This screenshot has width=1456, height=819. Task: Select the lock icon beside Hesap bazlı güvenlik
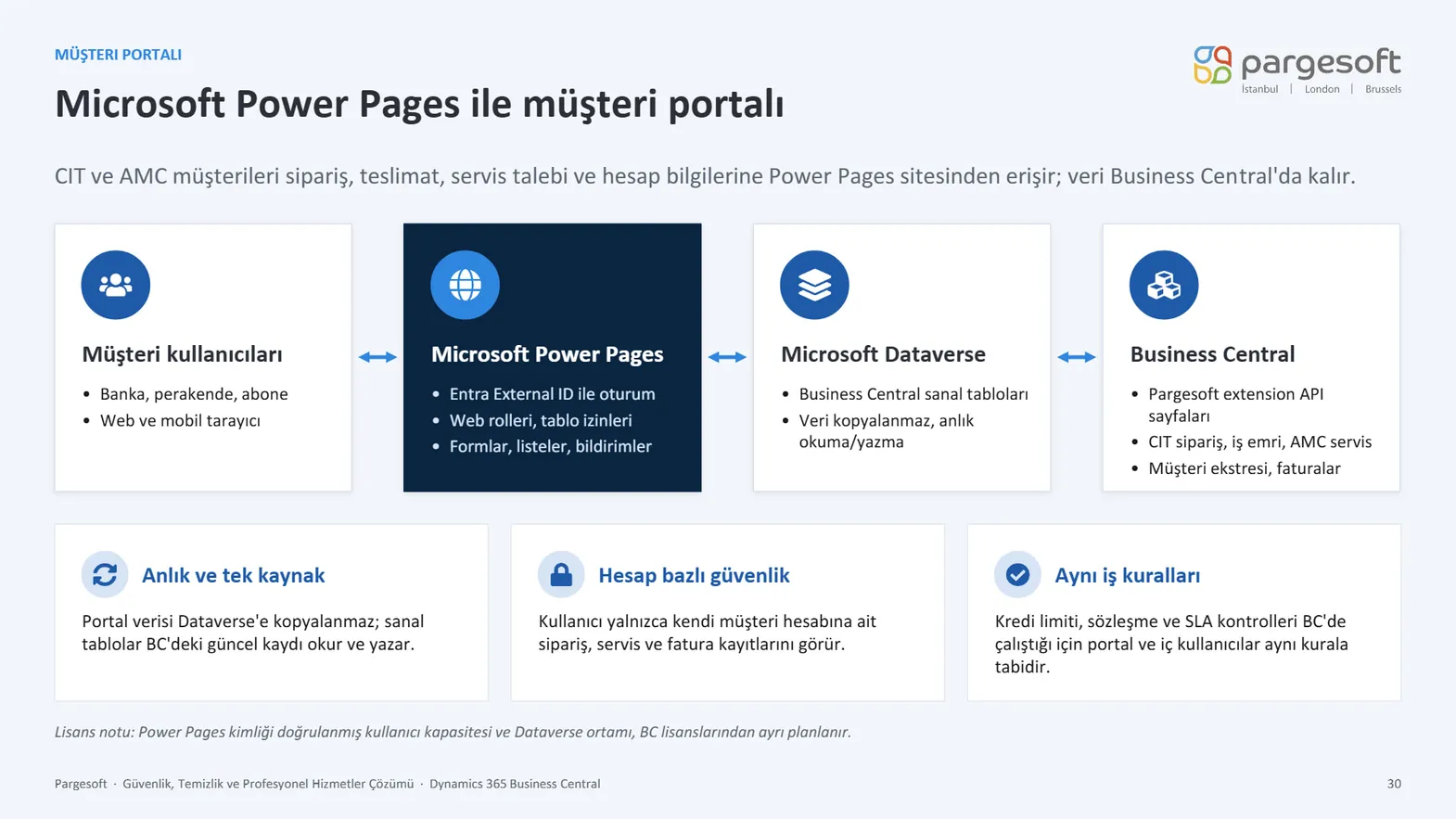pyautogui.click(x=561, y=575)
